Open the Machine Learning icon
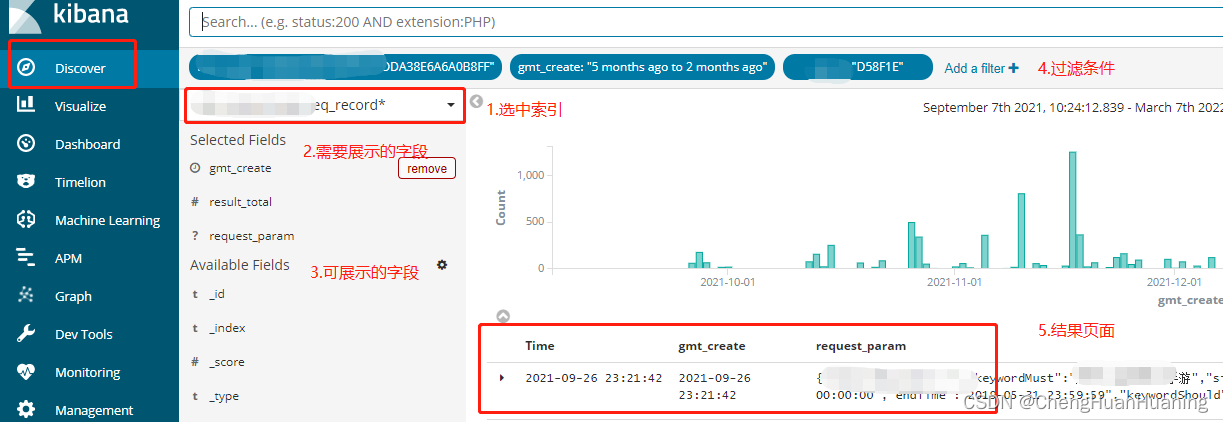1223x422 pixels. point(26,219)
